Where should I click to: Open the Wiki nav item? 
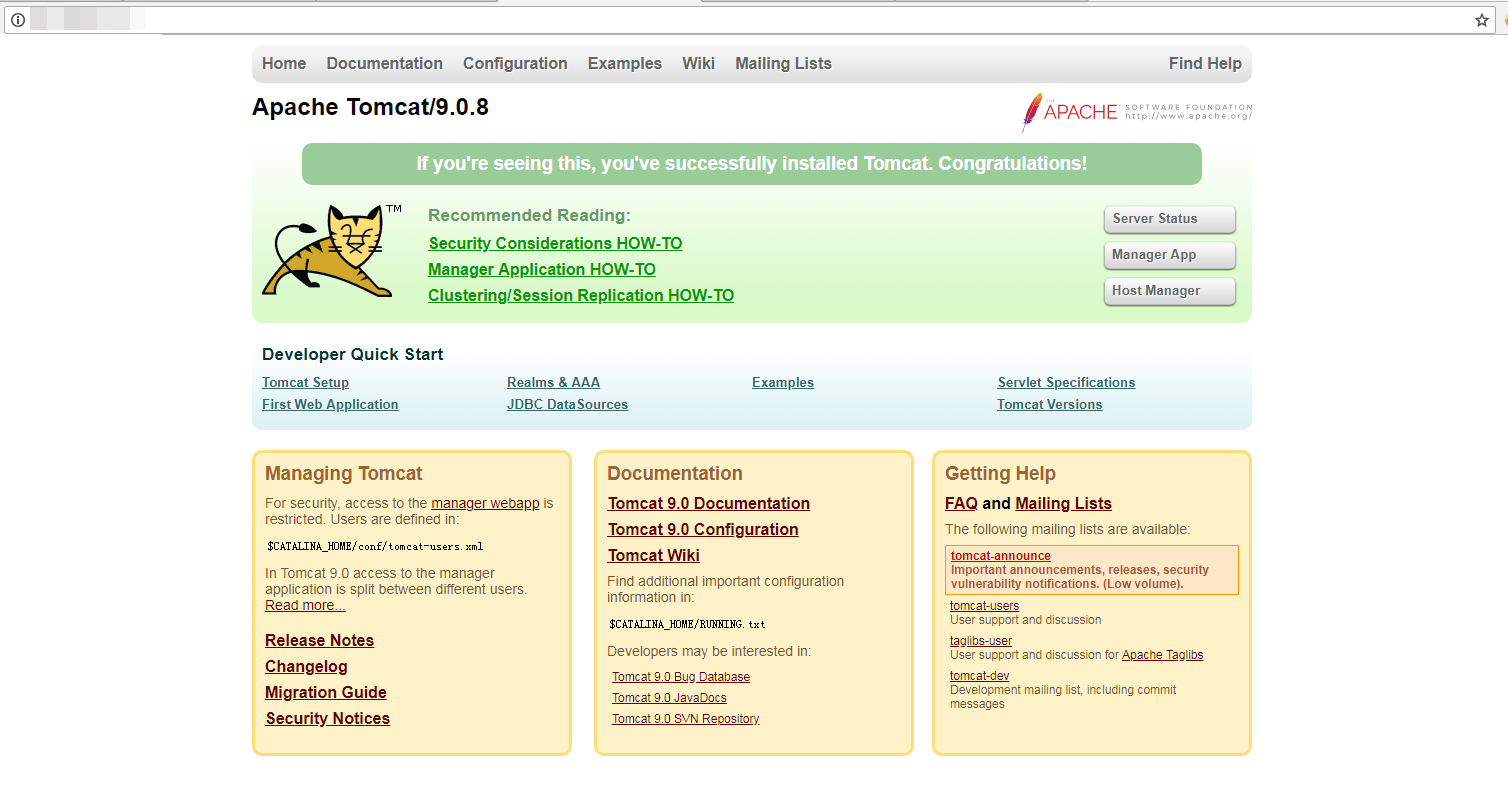pyautogui.click(x=698, y=64)
